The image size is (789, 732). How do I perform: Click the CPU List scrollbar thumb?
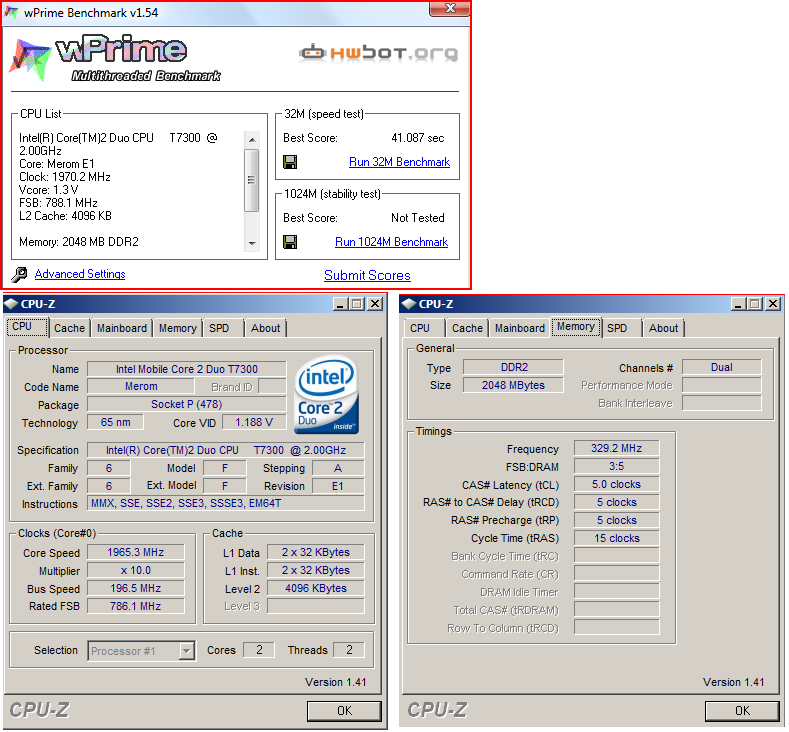[x=252, y=180]
